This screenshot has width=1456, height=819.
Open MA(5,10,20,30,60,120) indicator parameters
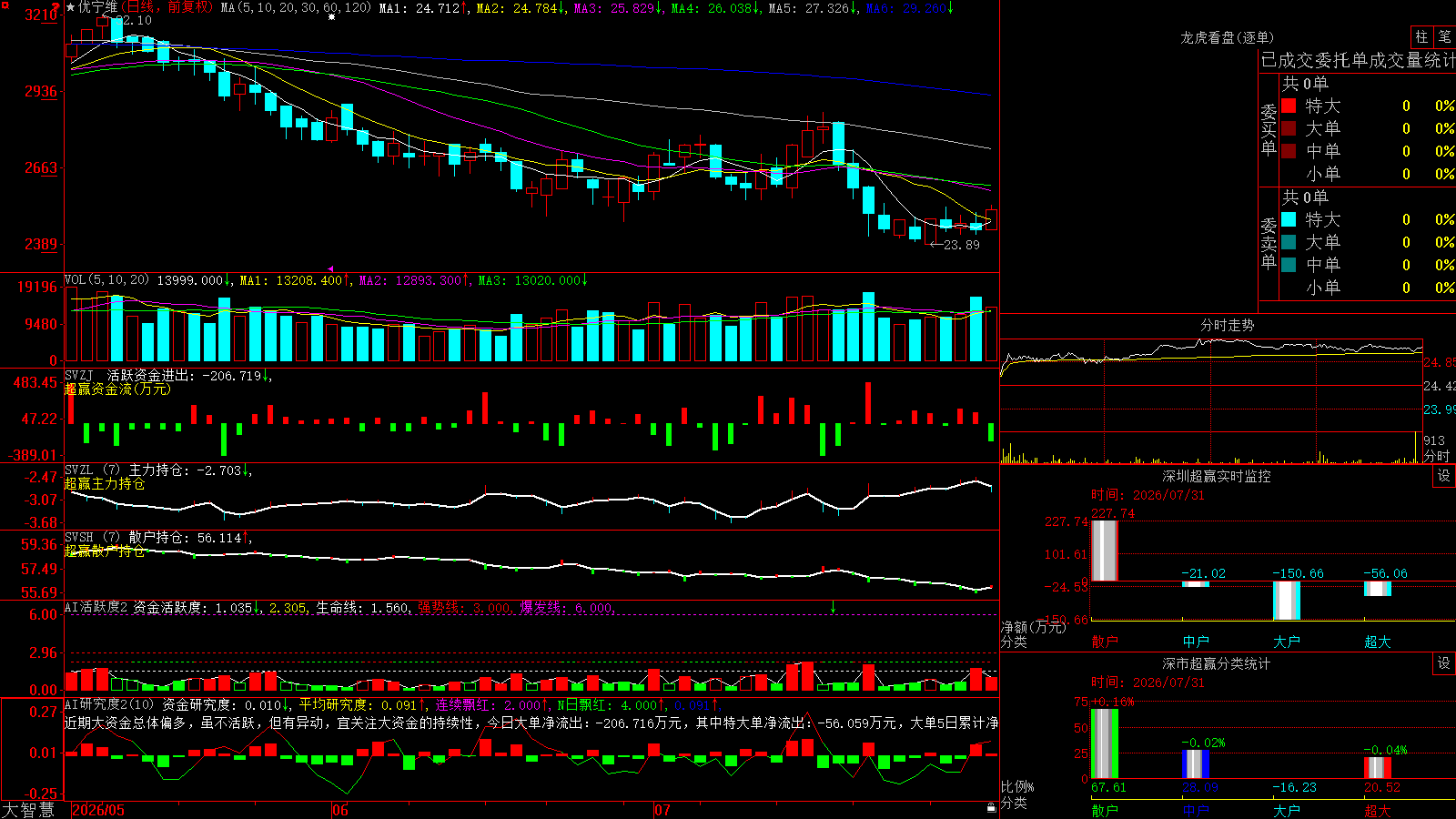[x=296, y=7]
